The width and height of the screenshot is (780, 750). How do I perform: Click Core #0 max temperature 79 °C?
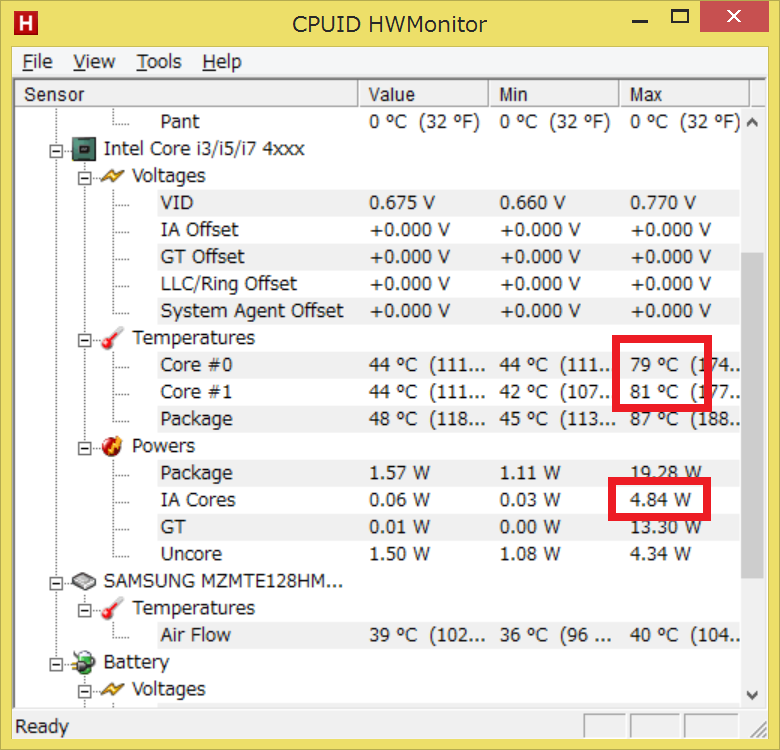[x=654, y=365]
